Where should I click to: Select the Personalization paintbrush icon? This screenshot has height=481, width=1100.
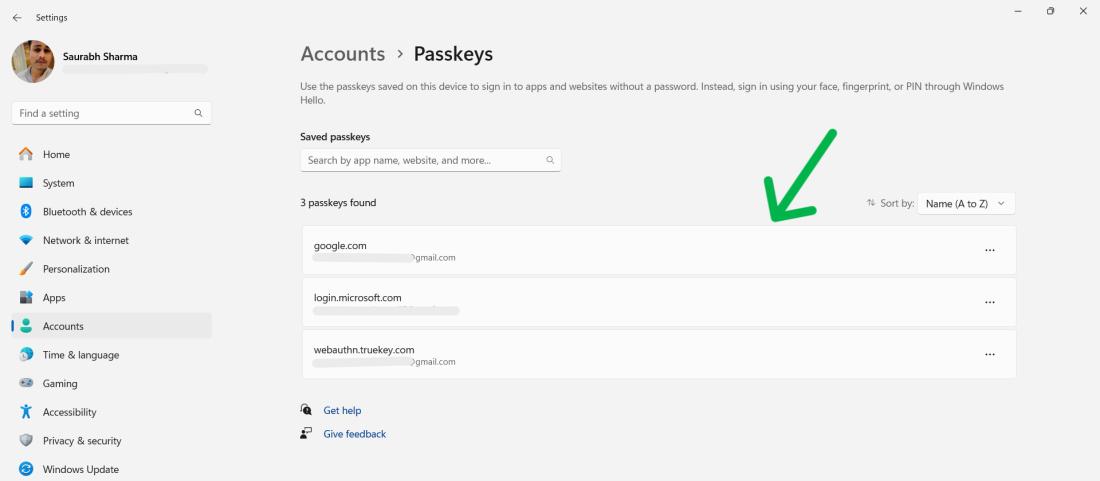point(26,269)
